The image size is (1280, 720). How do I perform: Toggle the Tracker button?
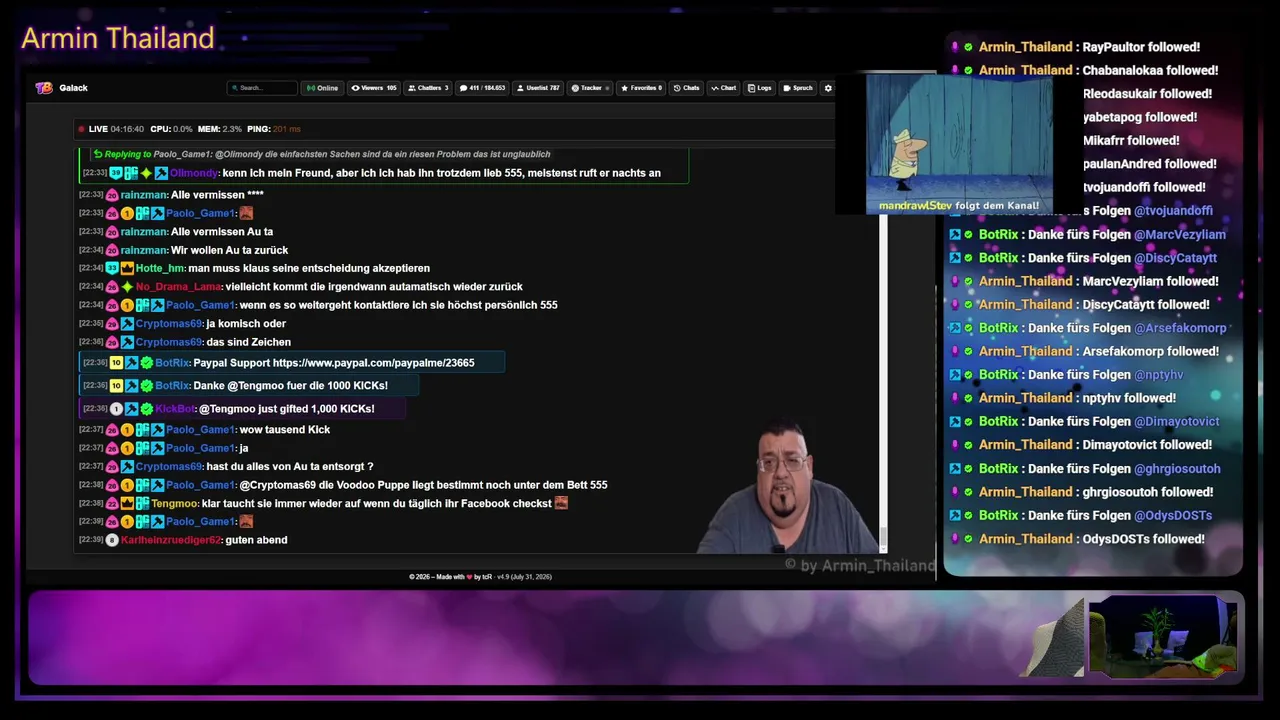pos(590,88)
